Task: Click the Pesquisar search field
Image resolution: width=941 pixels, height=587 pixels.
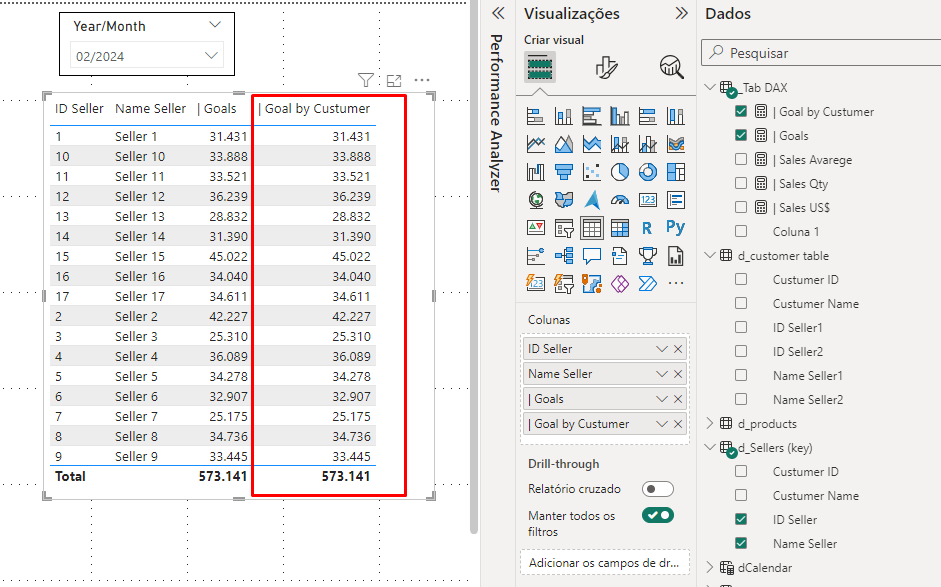Action: [x=821, y=53]
